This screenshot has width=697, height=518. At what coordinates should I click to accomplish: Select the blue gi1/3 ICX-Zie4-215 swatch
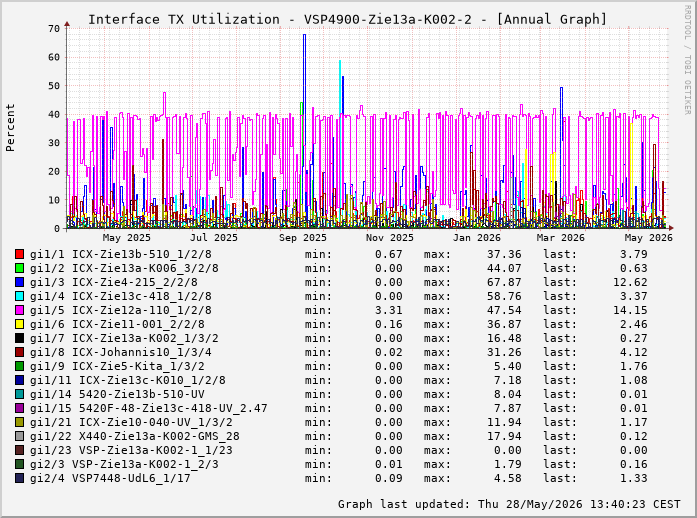(19, 282)
